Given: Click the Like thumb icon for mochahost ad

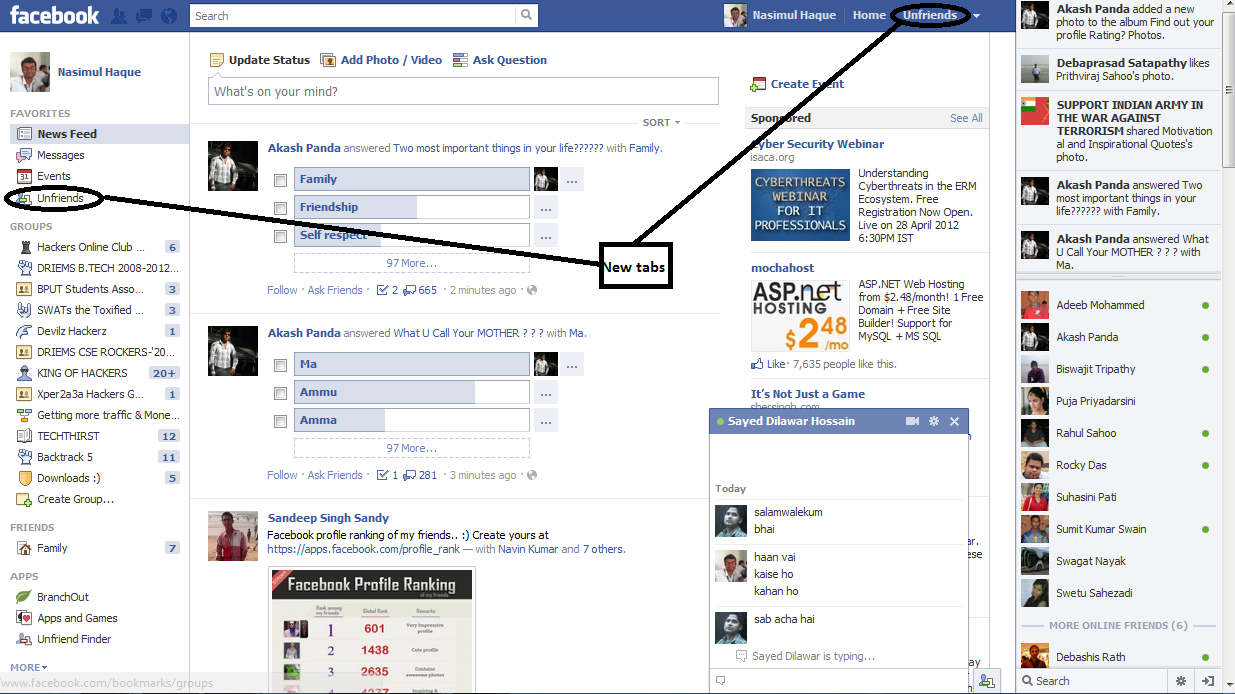Looking at the screenshot, I should (x=757, y=364).
